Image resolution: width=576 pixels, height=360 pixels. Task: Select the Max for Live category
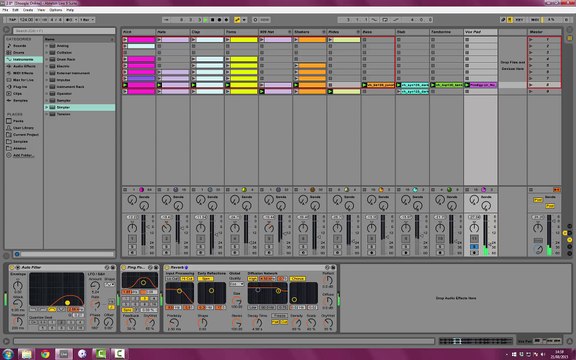(x=23, y=80)
